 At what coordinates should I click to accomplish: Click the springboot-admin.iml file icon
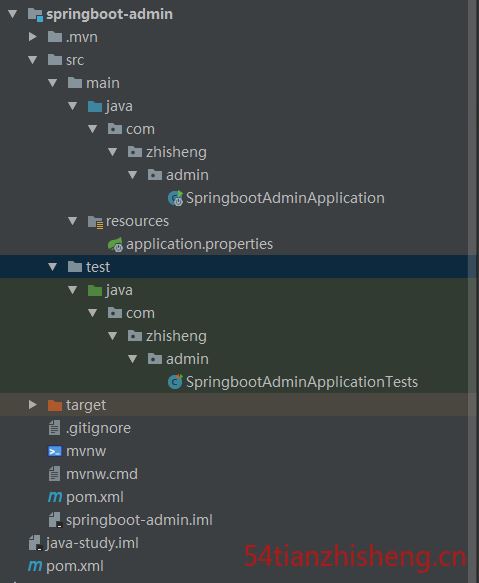click(x=55, y=520)
